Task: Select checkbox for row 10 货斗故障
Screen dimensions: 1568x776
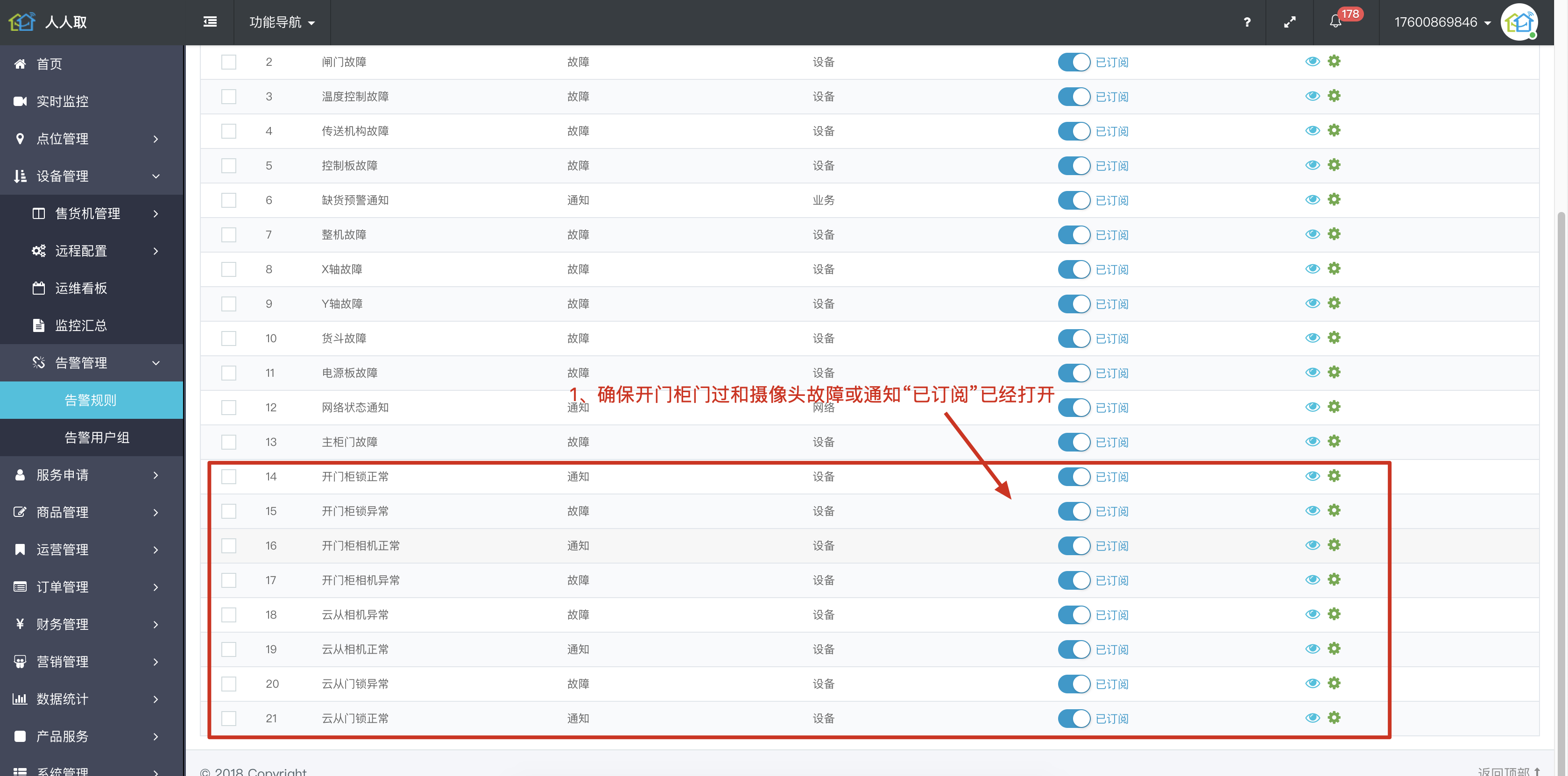Action: [229, 339]
